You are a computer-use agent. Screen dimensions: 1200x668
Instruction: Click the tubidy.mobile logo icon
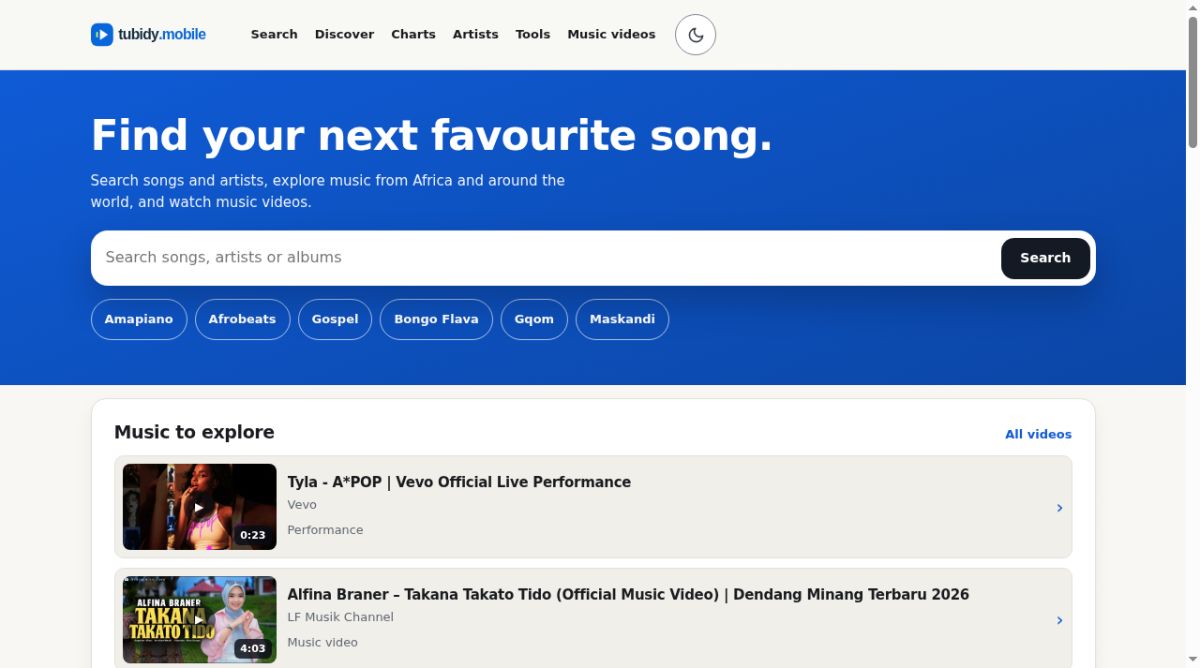(102, 35)
